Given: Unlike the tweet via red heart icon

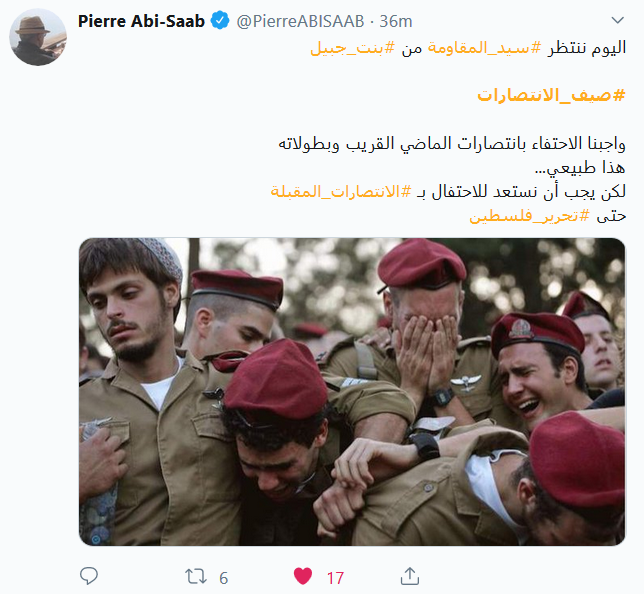Looking at the screenshot, I should [303, 576].
